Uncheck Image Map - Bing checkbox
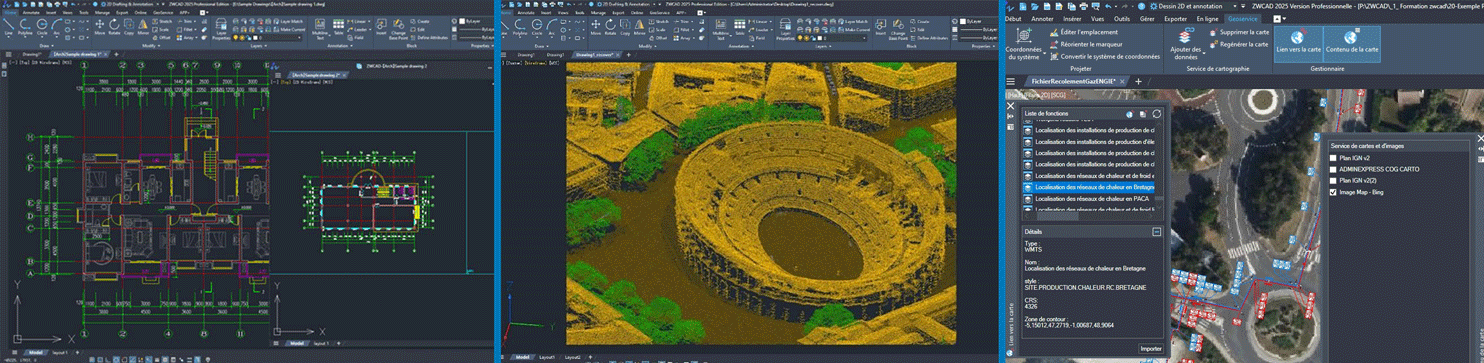Screen dimensions: 1484x363 tap(1333, 192)
